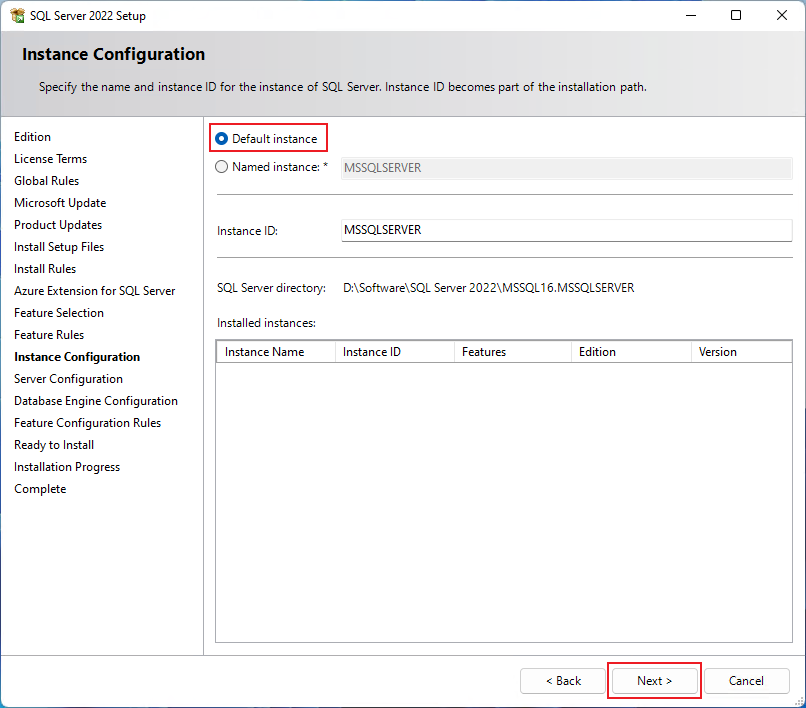The image size is (806, 708).
Task: Click the Instance Name column header
Action: click(x=276, y=352)
